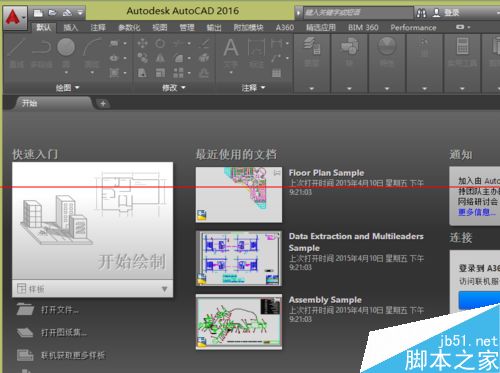Select the Circle tool in the Draw panel
This screenshot has width=500, height=373.
[66, 47]
